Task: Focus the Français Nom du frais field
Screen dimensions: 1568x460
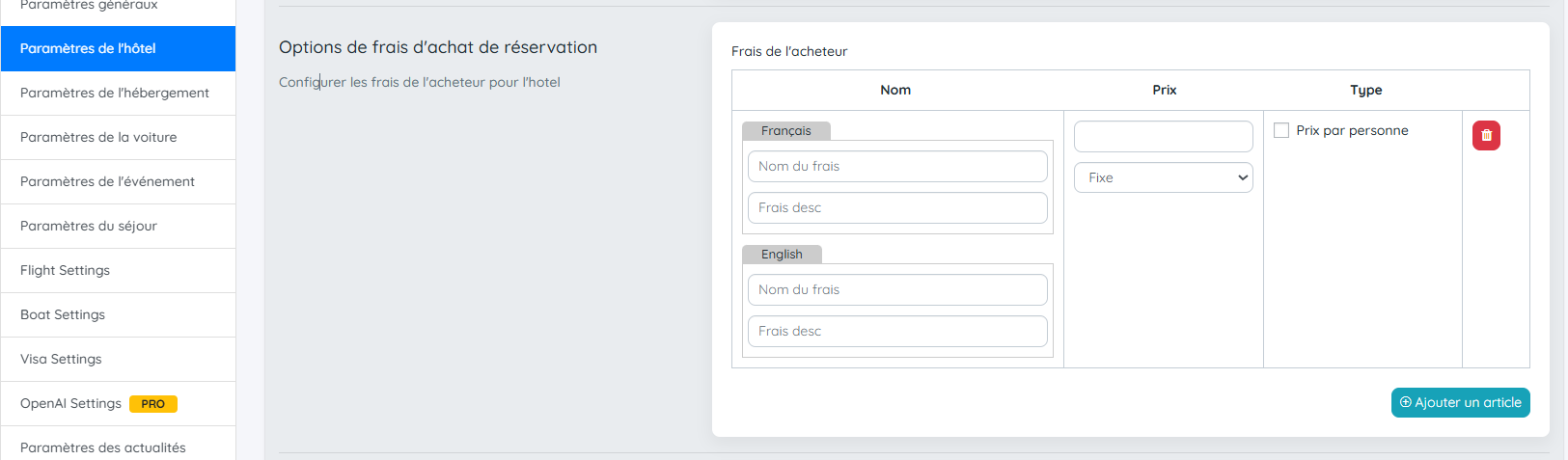Action: click(x=897, y=166)
